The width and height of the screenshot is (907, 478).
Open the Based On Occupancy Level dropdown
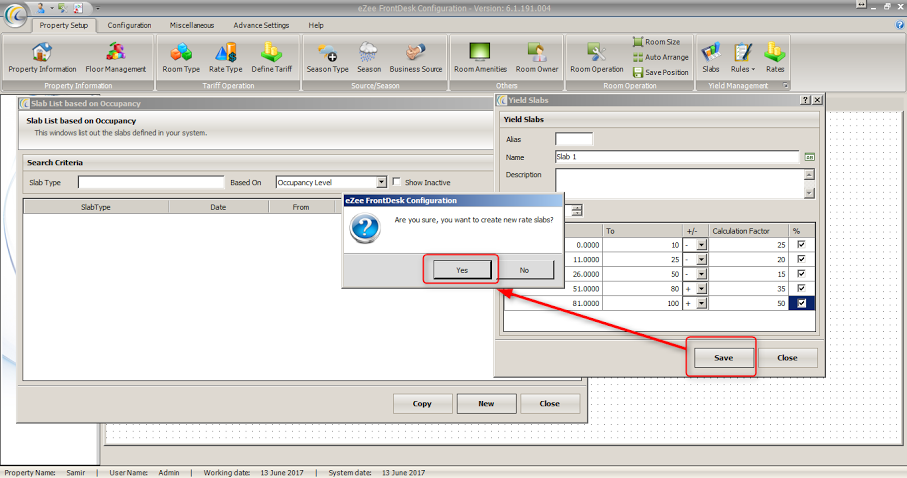(x=381, y=182)
